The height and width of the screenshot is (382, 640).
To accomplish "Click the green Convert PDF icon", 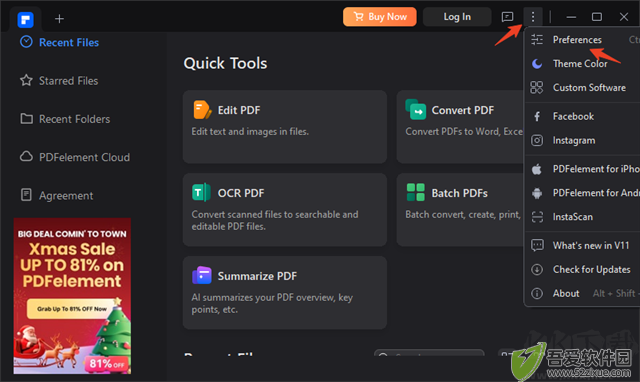I will click(416, 109).
